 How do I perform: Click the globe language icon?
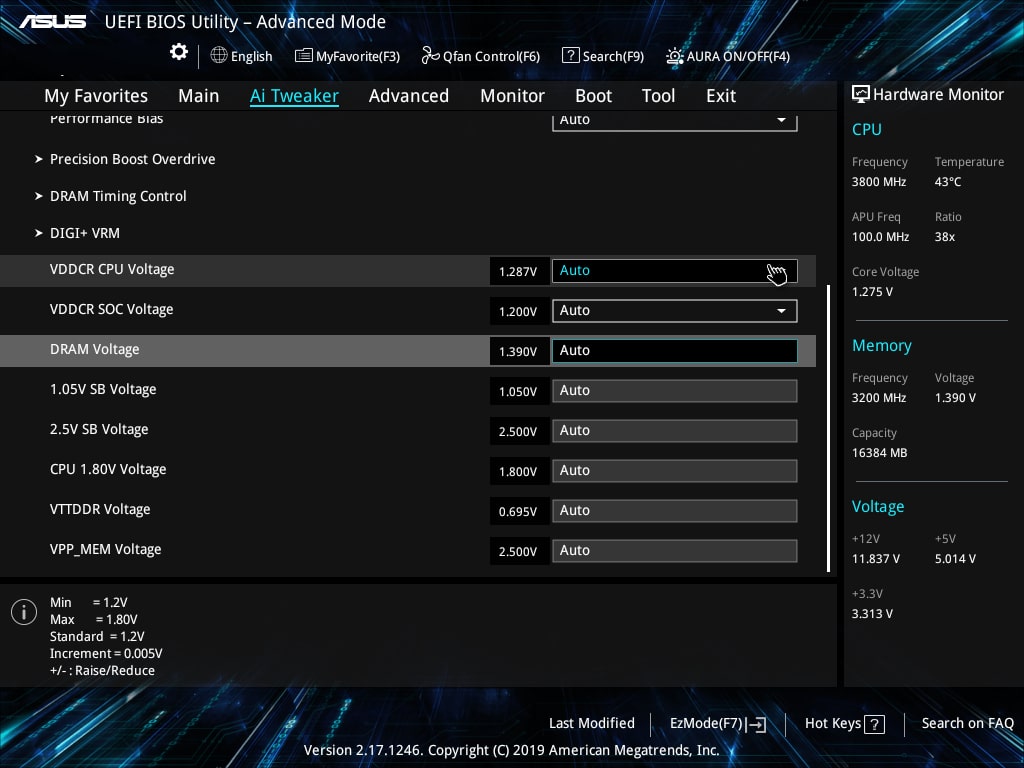(x=219, y=56)
